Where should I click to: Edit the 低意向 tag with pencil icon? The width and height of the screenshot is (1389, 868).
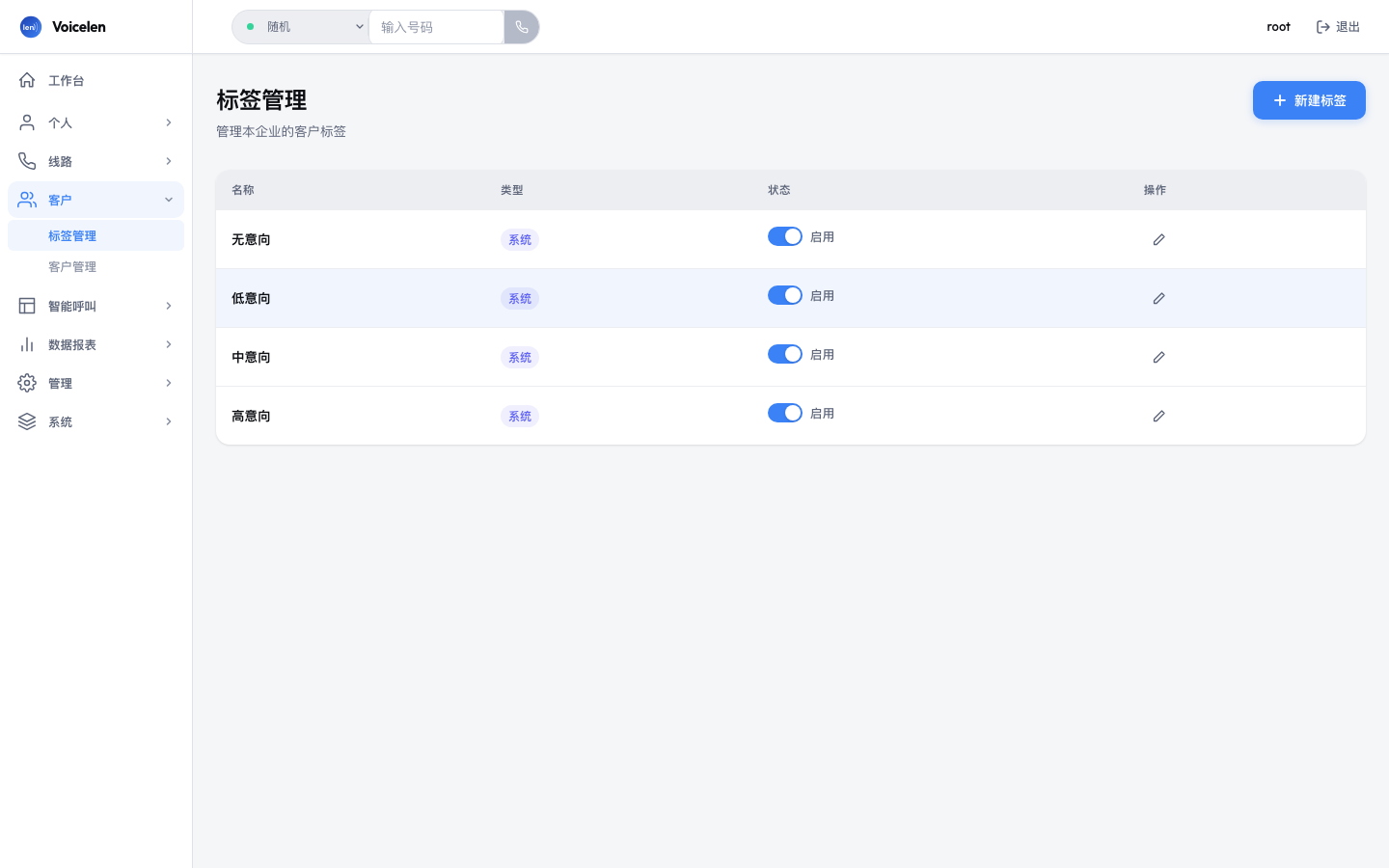coord(1158,298)
